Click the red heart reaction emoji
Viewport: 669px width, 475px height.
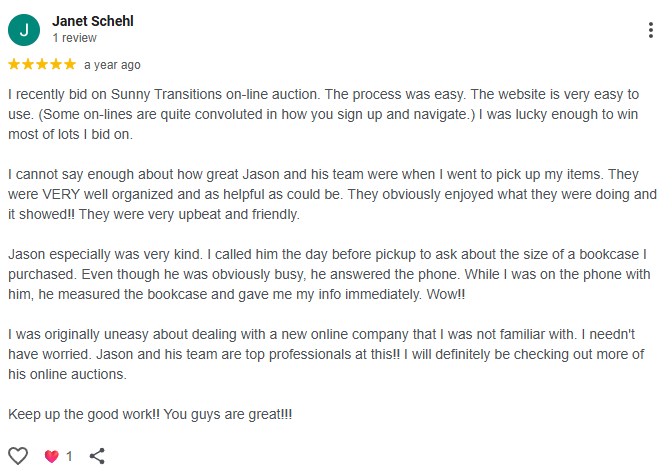point(52,456)
